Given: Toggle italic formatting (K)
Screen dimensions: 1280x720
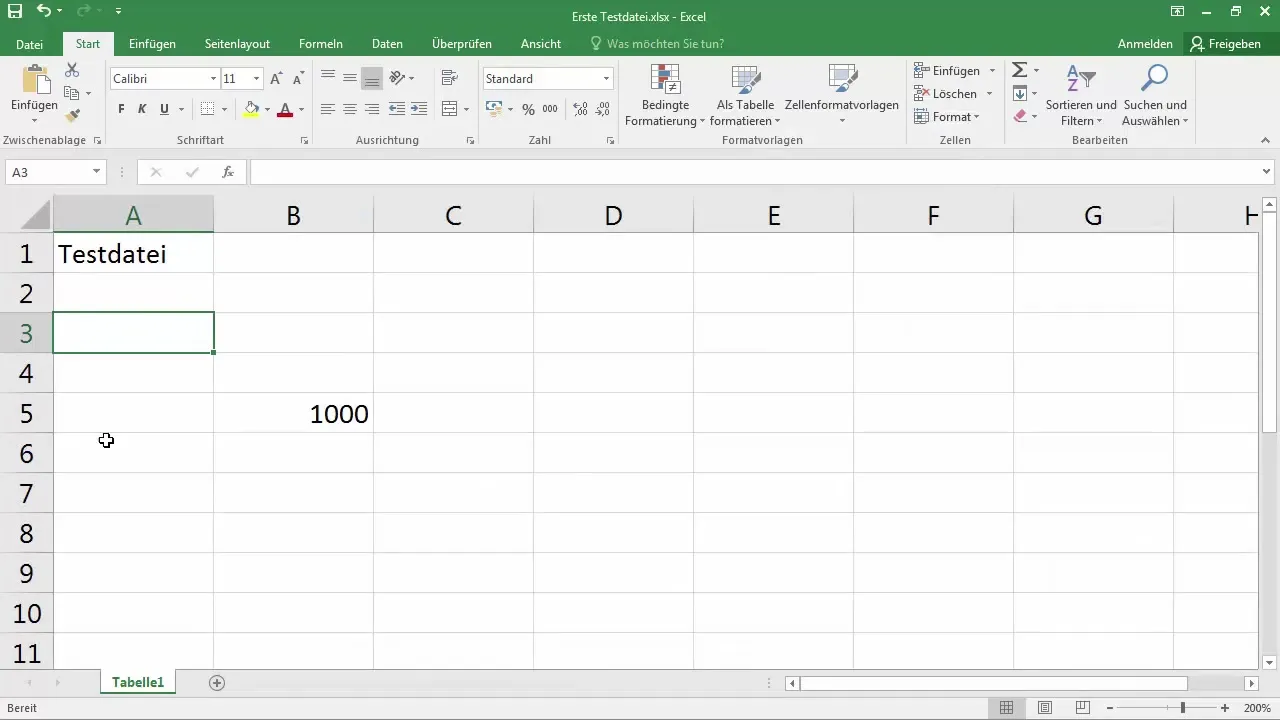Looking at the screenshot, I should [142, 109].
